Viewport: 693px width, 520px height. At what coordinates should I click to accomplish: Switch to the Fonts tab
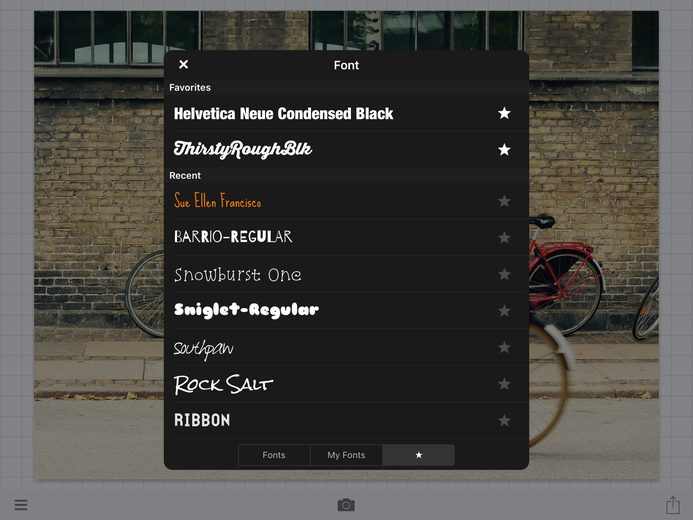(274, 455)
